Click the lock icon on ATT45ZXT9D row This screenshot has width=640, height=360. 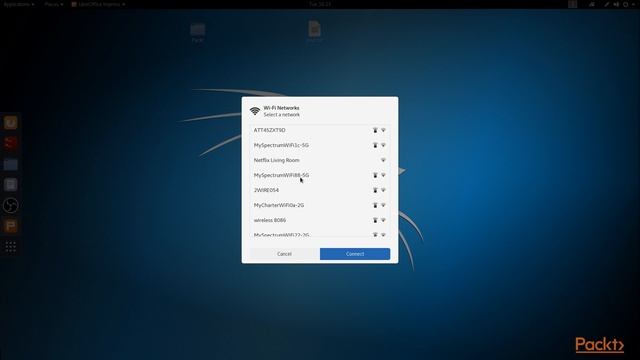375,130
